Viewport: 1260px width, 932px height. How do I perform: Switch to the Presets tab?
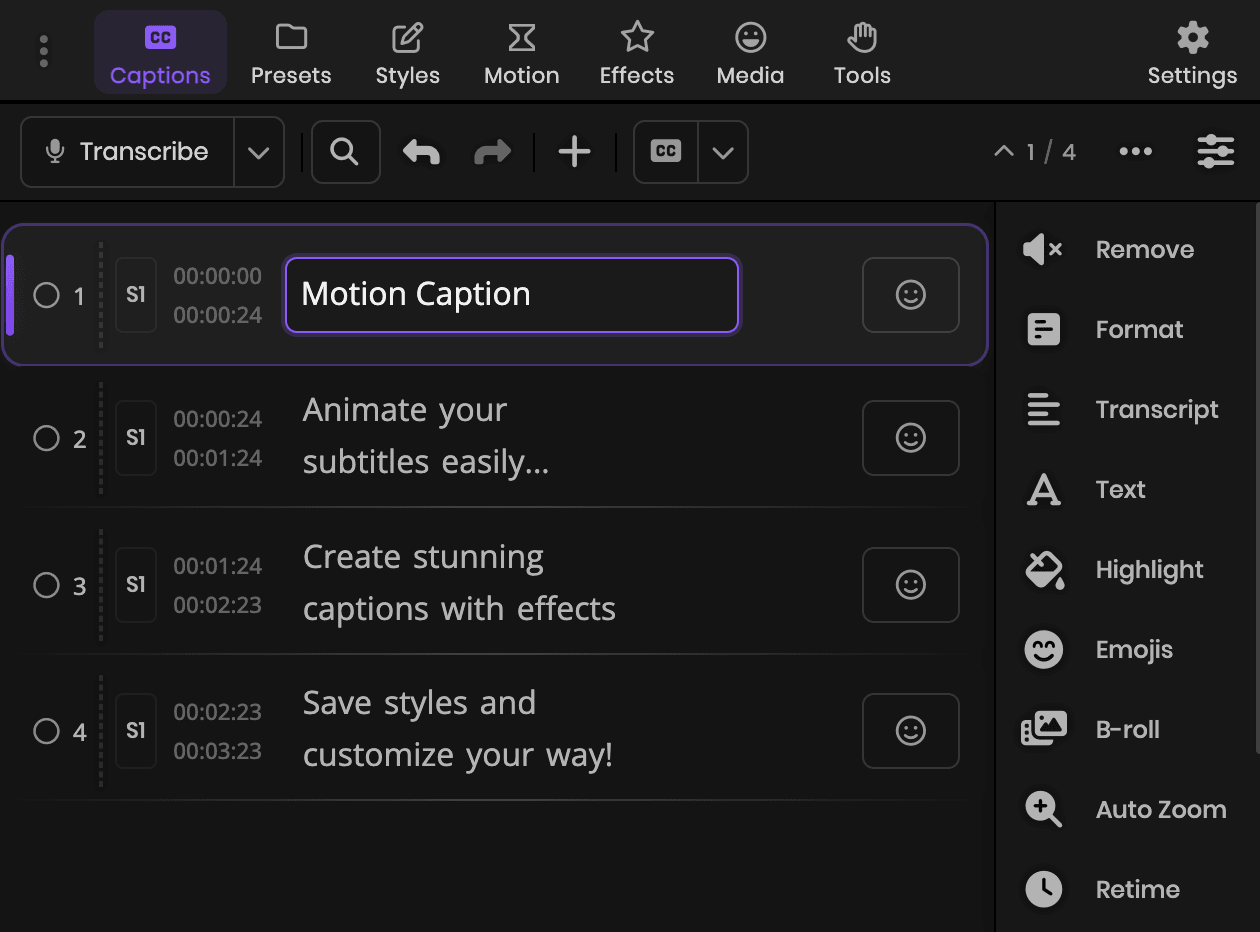click(x=291, y=52)
